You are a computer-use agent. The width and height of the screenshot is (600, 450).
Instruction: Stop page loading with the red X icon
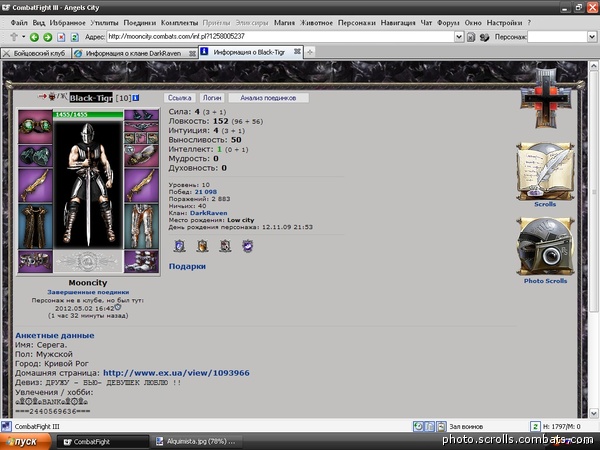click(61, 37)
